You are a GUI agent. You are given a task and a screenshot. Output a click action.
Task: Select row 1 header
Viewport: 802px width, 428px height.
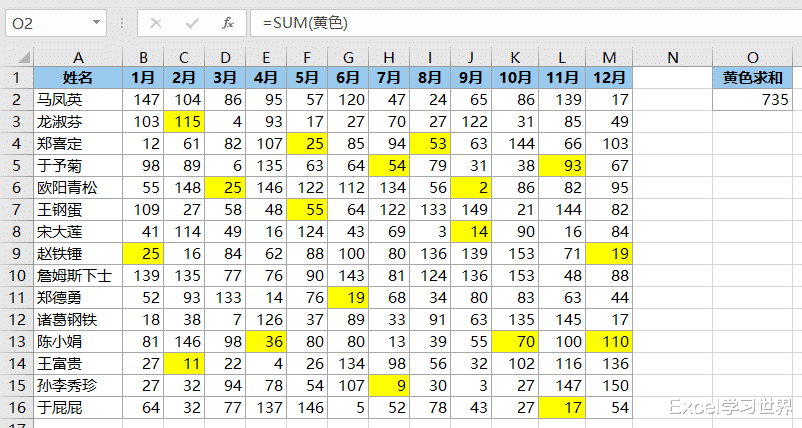click(x=17, y=78)
